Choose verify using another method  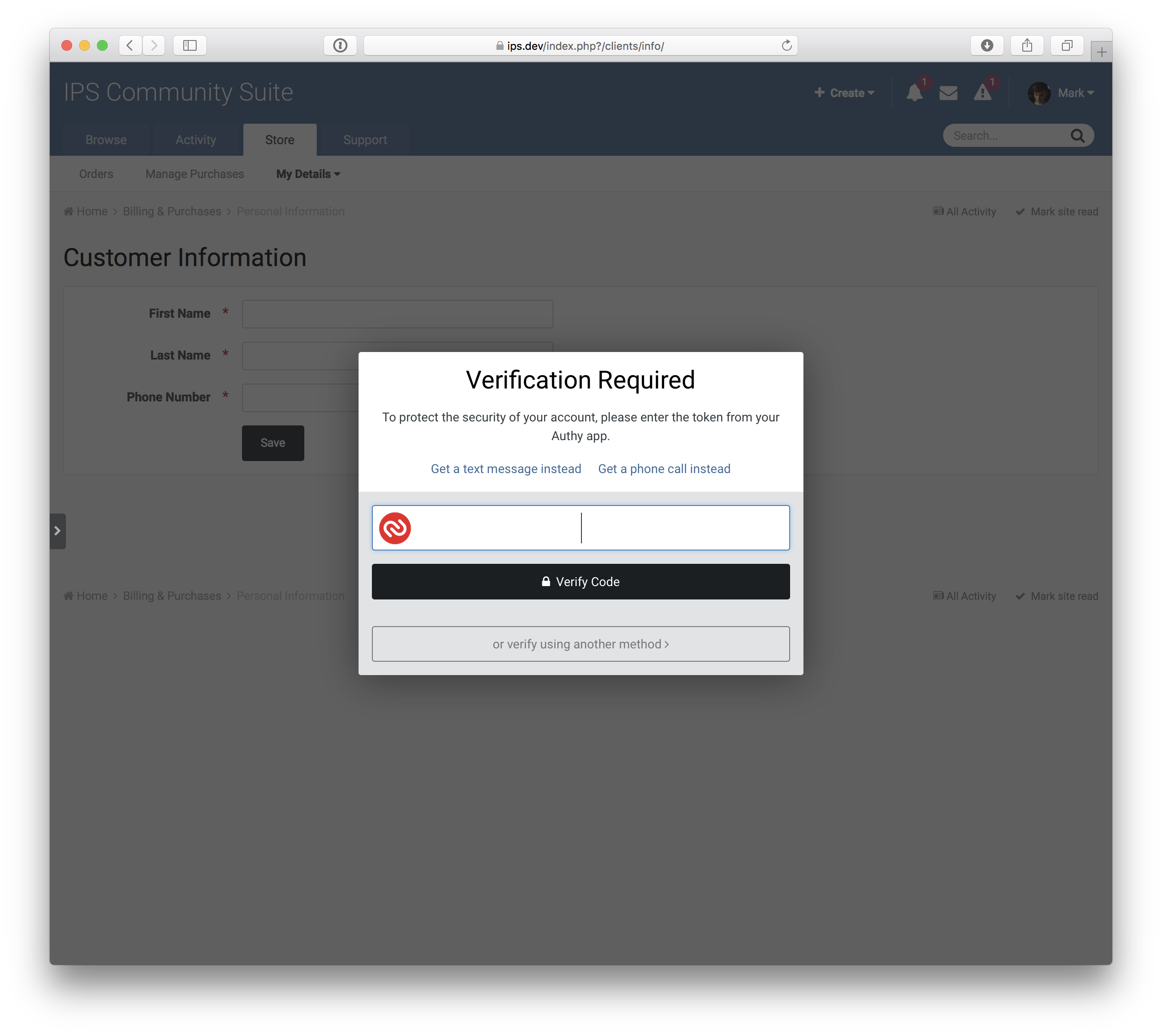[581, 644]
